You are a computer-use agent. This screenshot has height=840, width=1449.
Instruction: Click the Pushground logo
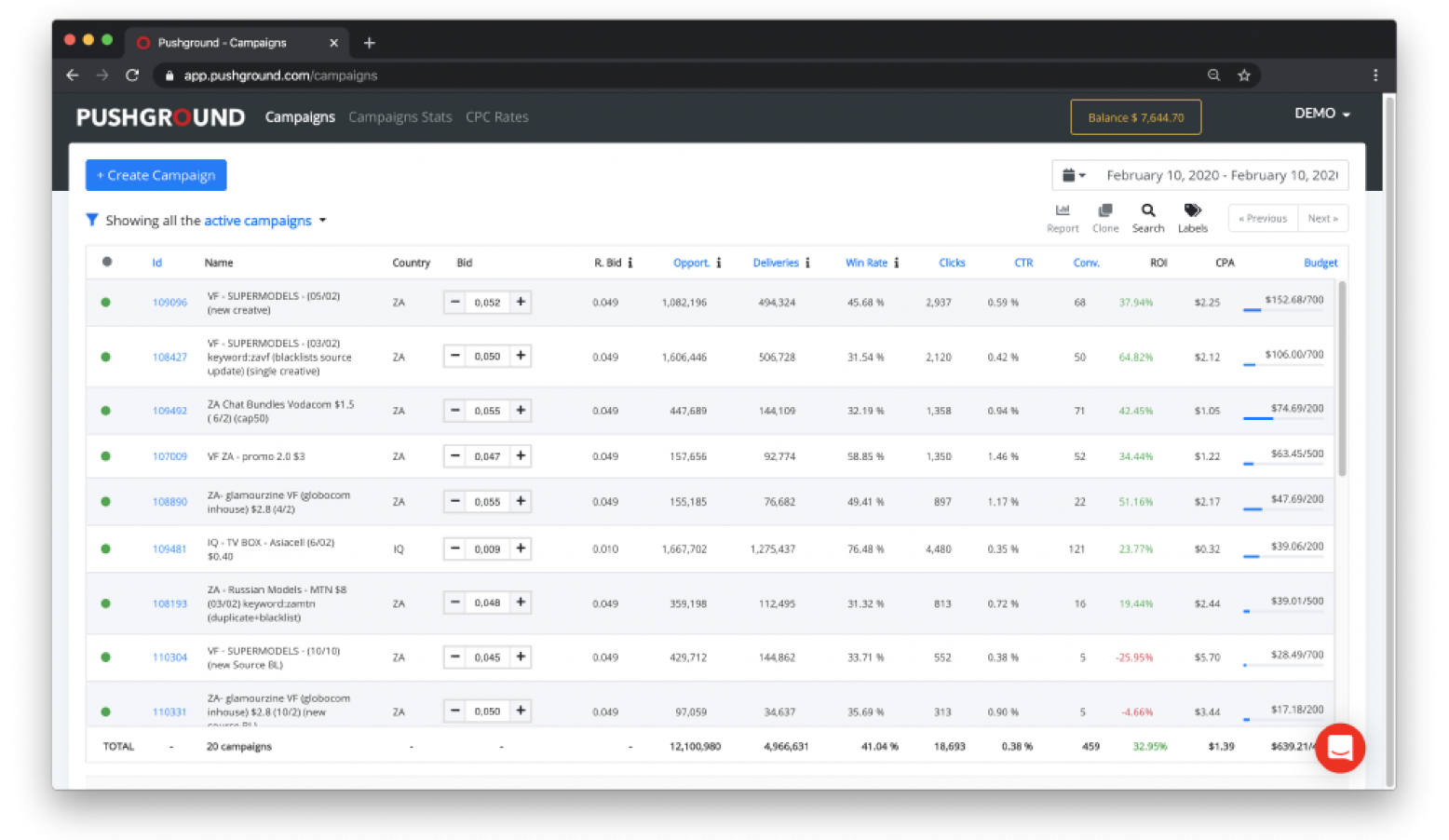(160, 116)
